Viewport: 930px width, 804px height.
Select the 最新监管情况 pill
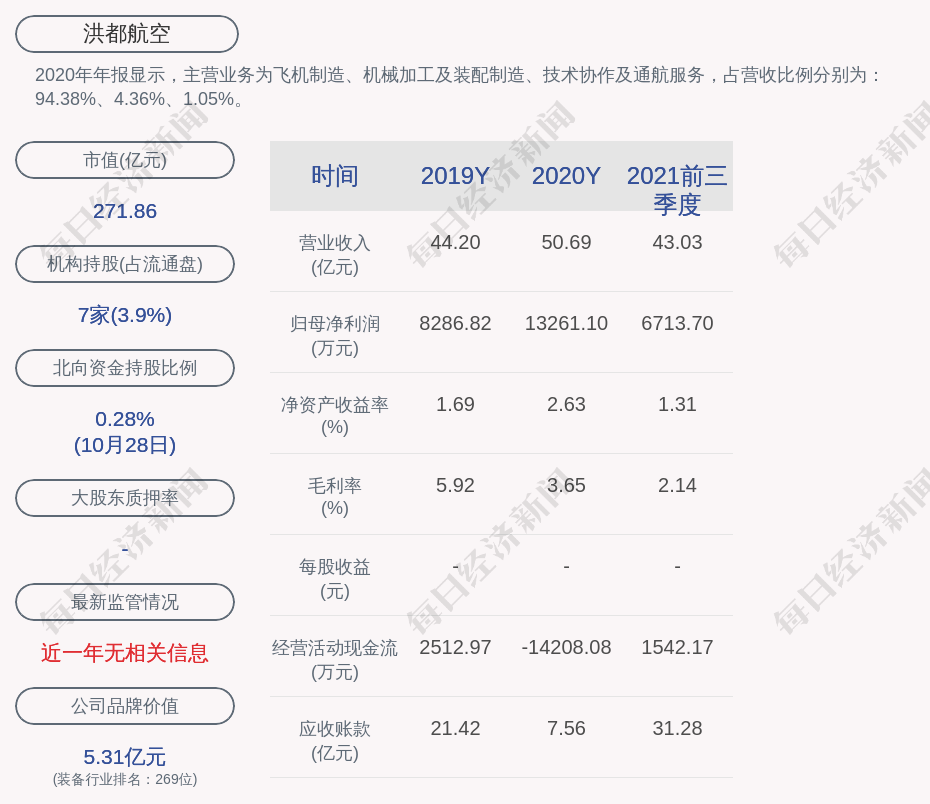[125, 602]
